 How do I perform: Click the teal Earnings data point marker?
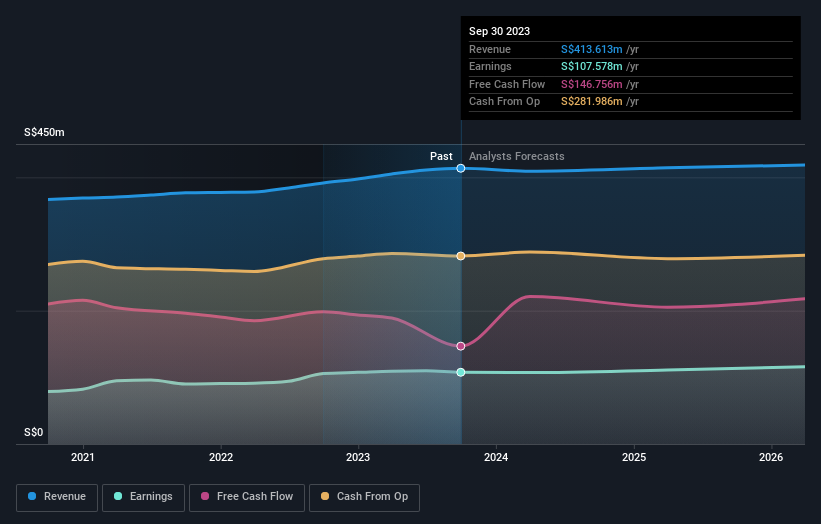point(461,372)
